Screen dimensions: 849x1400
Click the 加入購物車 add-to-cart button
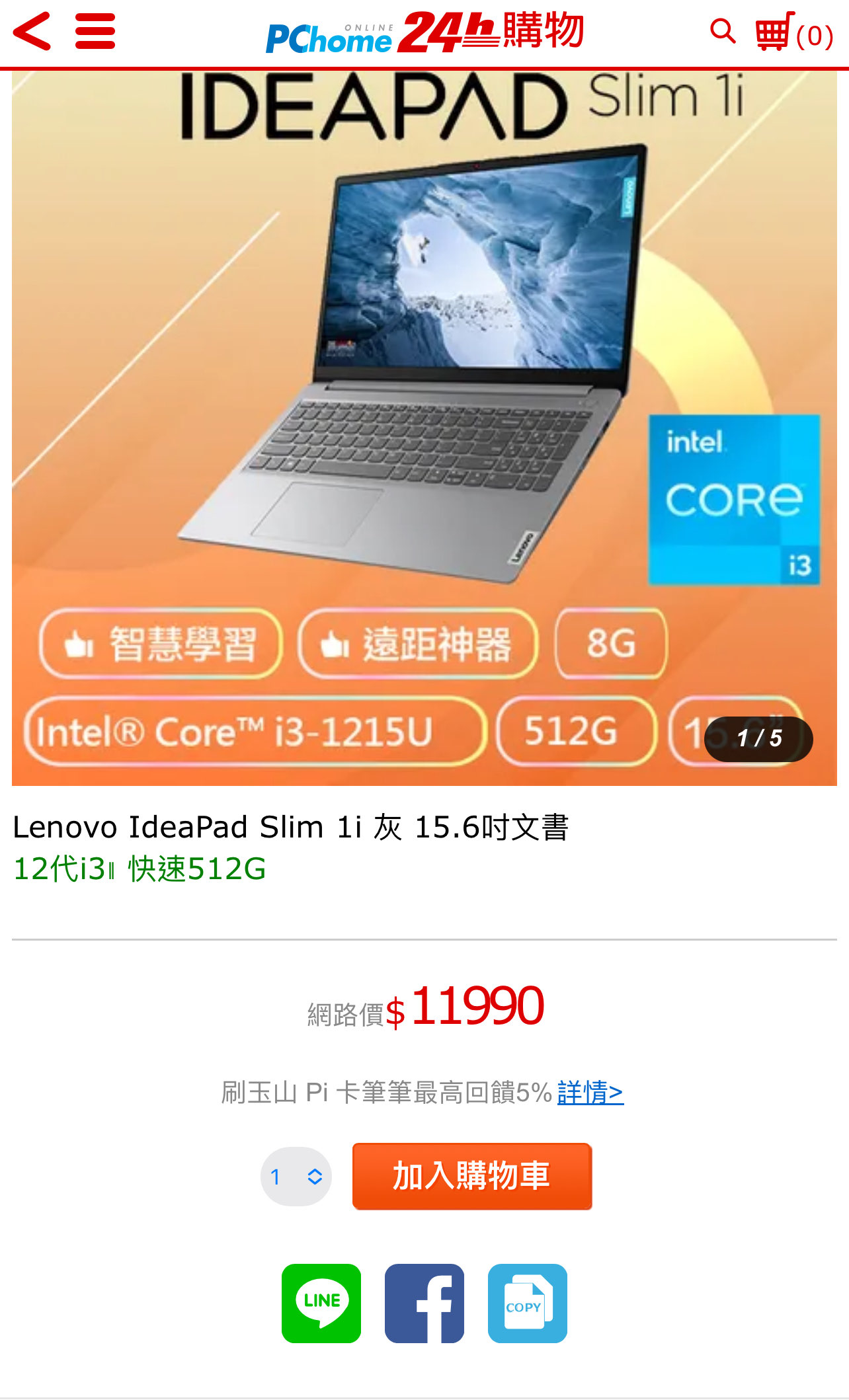pos(472,1177)
